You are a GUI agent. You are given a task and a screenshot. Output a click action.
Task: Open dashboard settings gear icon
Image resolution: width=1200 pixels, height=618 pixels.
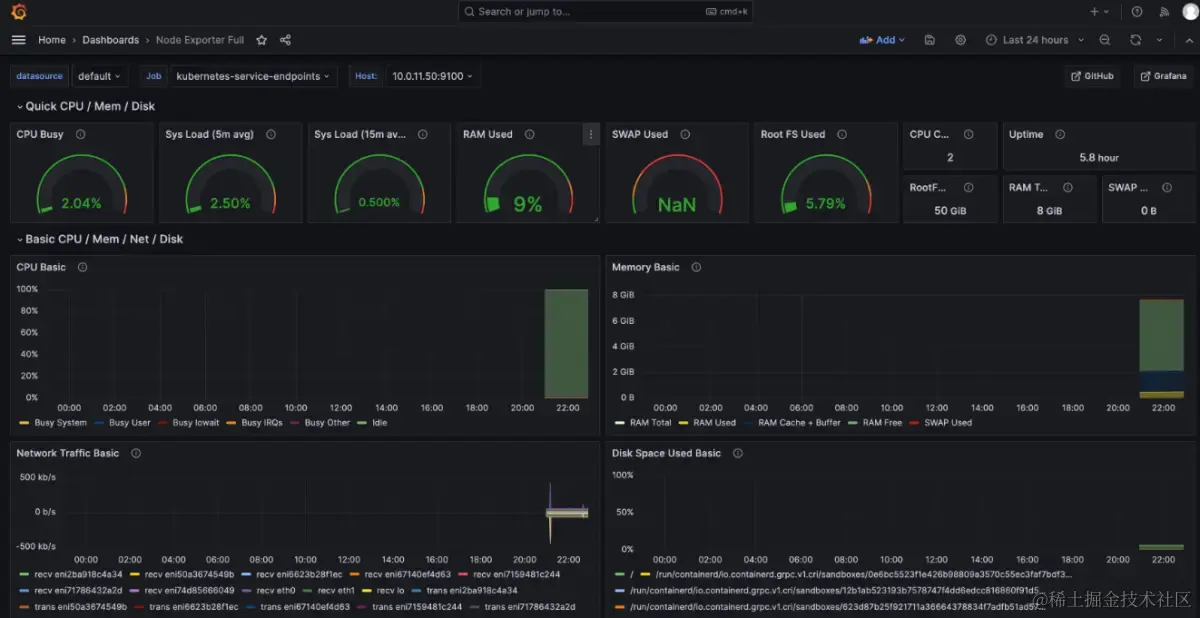tap(961, 40)
